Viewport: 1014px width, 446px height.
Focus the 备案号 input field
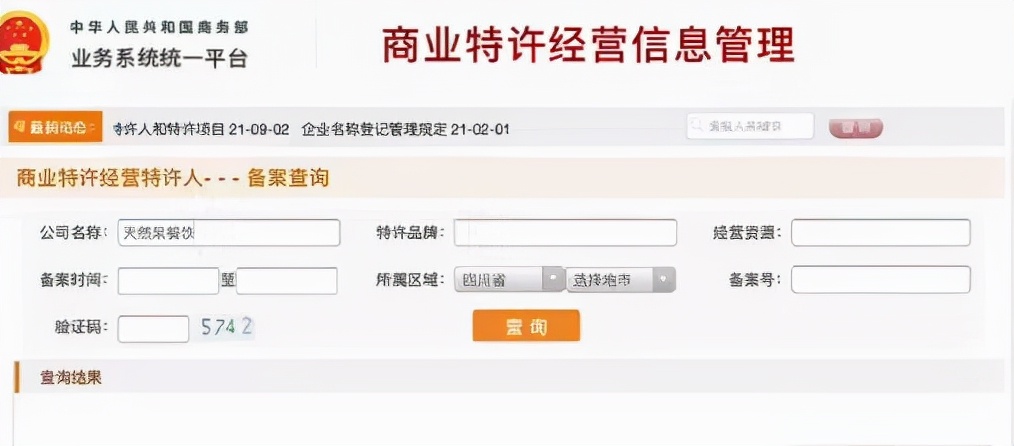point(881,279)
